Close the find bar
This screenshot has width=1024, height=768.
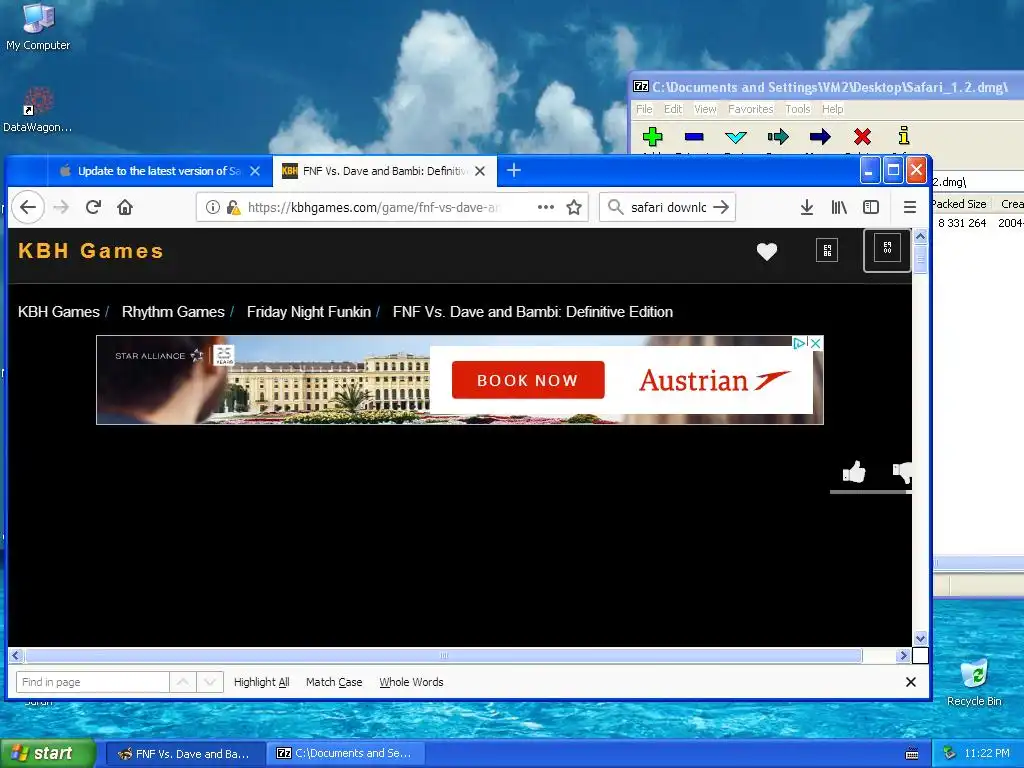pyautogui.click(x=910, y=682)
